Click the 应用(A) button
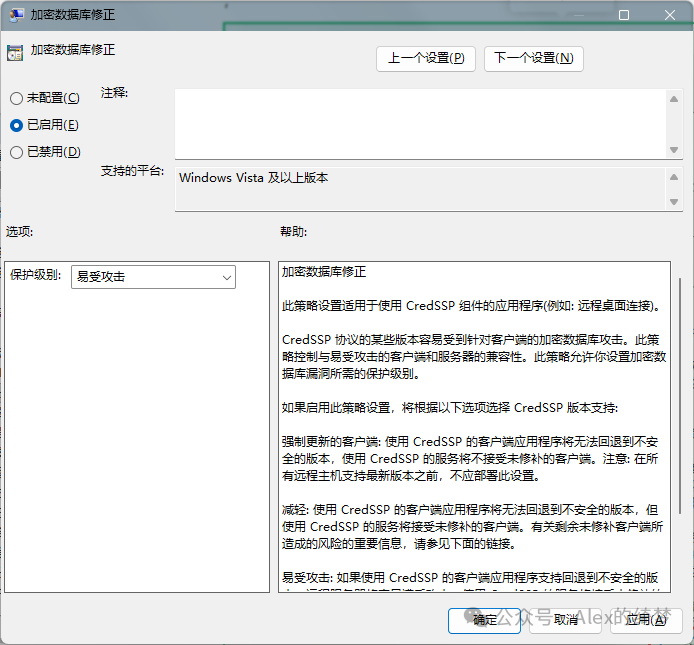 point(646,620)
